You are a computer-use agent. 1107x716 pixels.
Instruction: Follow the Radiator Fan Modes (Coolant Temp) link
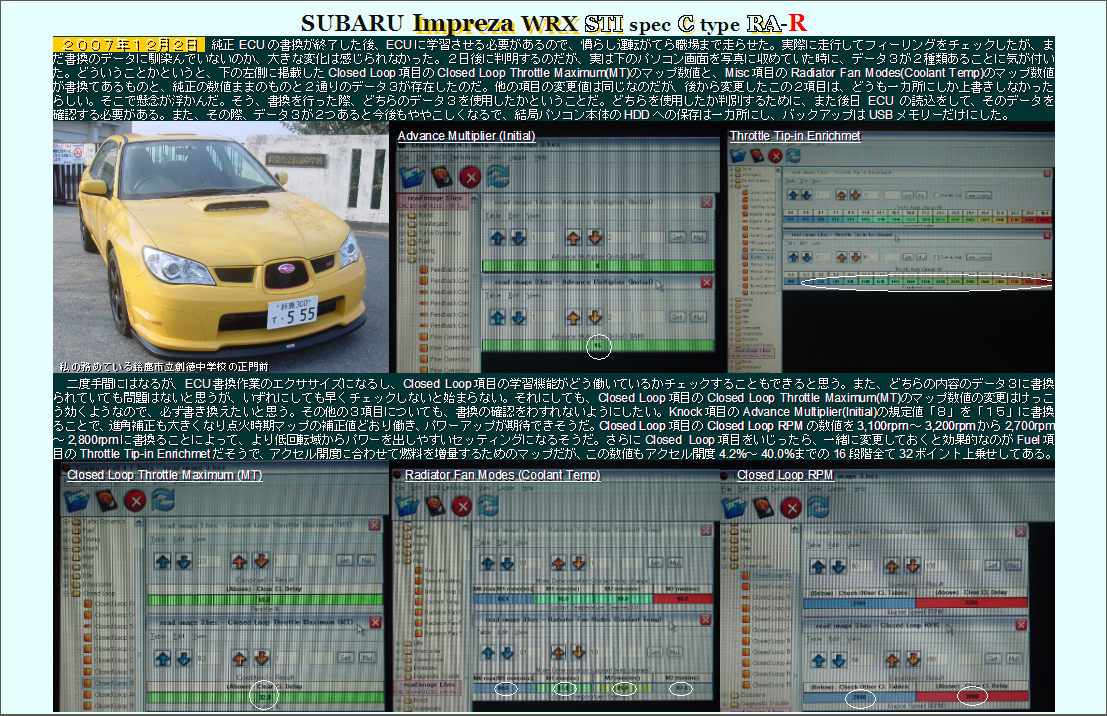(501, 475)
